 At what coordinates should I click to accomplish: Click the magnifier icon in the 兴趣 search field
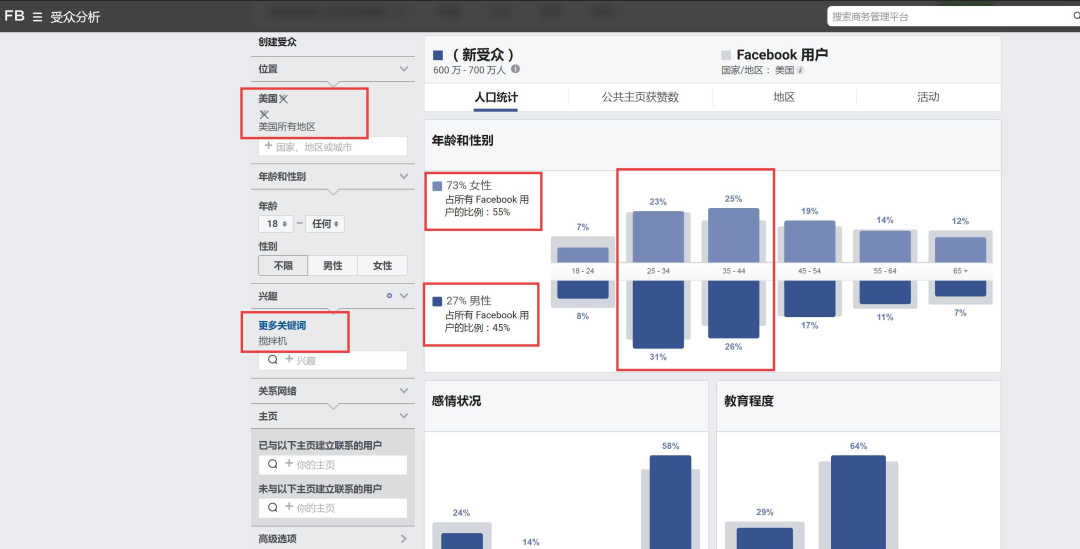[273, 360]
